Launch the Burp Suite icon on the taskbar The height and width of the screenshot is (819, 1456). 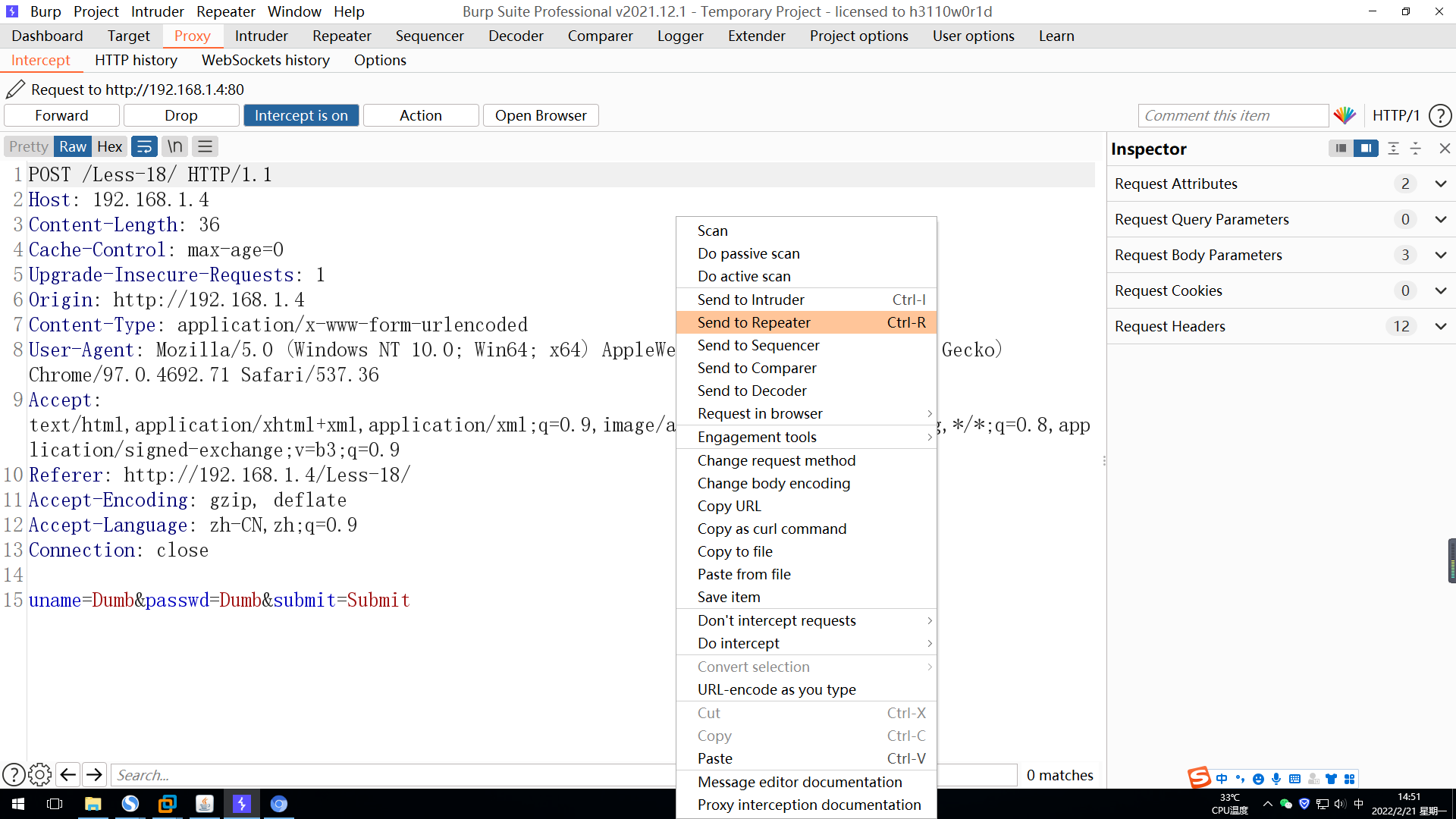pos(241,804)
